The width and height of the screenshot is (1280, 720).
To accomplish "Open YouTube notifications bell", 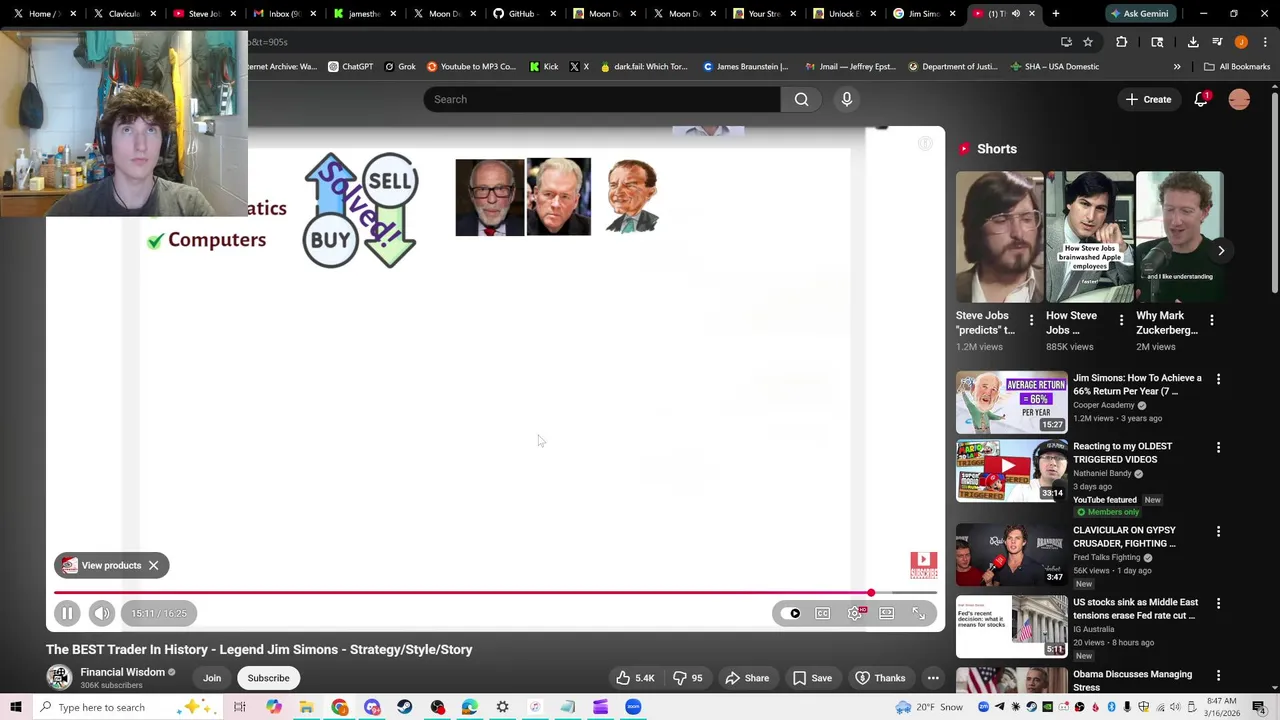I will point(1201,99).
